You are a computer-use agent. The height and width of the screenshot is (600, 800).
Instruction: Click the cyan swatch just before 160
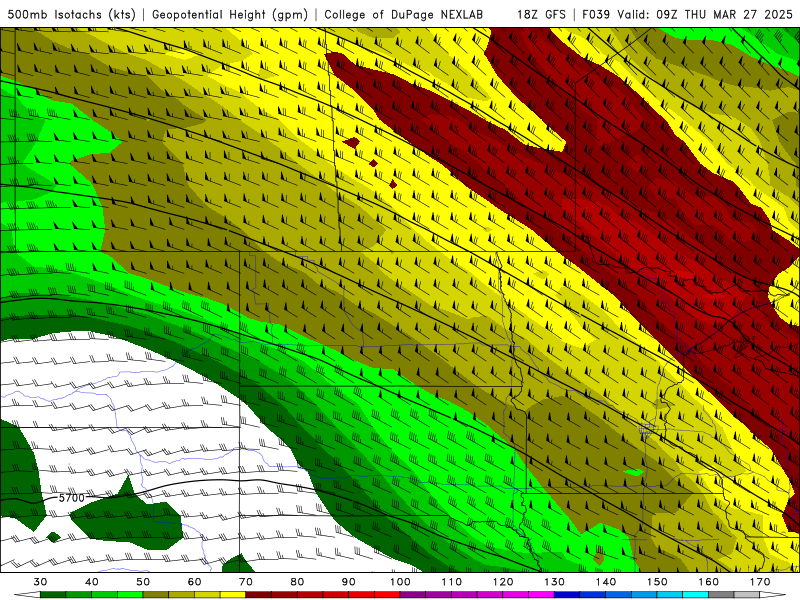[696, 595]
